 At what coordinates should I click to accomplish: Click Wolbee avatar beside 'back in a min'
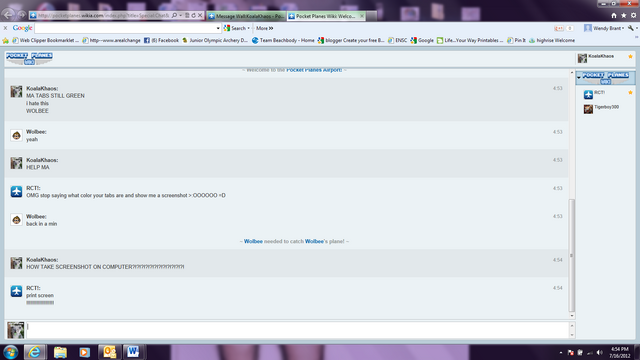point(16,220)
